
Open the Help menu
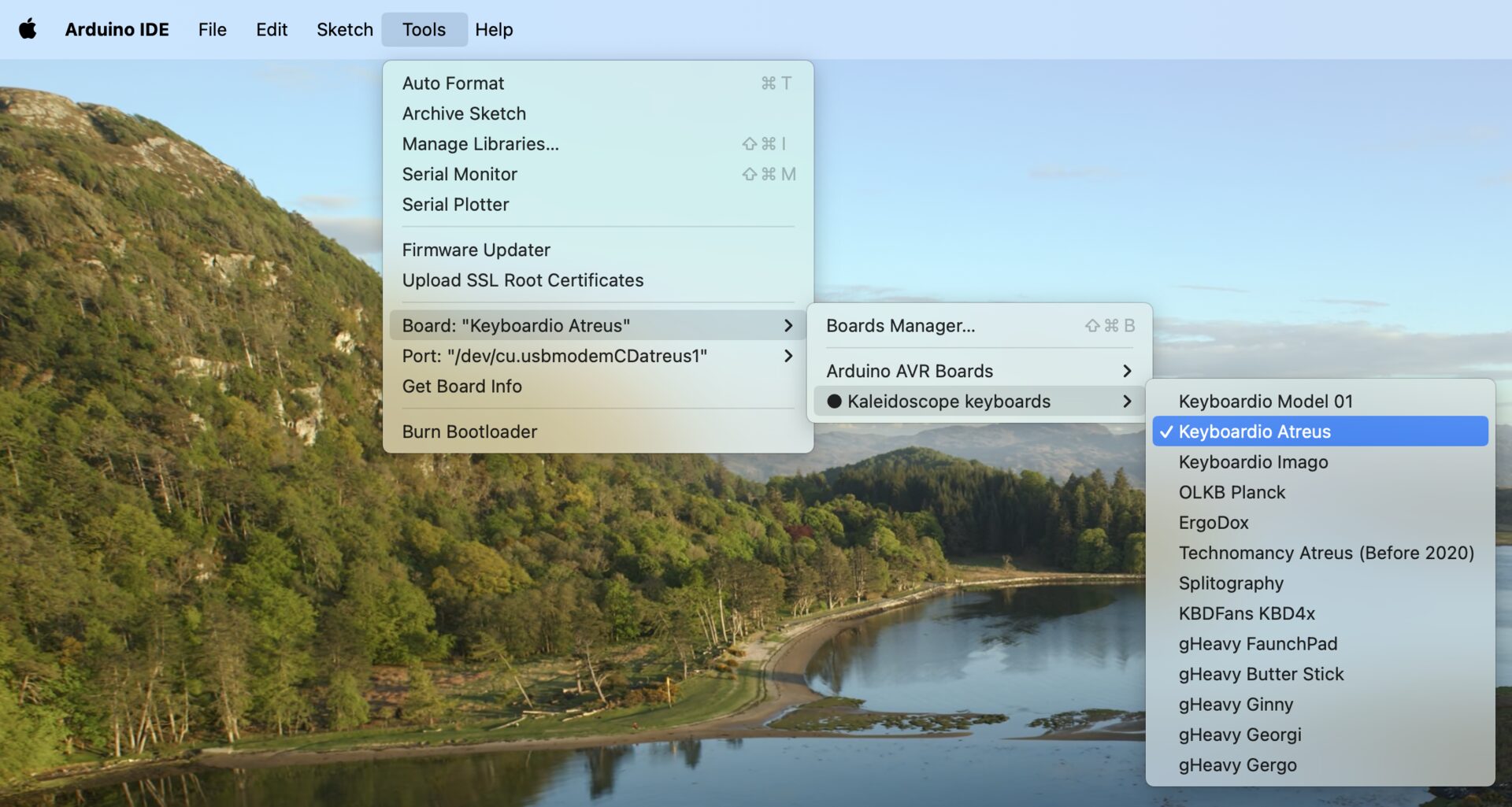click(494, 29)
